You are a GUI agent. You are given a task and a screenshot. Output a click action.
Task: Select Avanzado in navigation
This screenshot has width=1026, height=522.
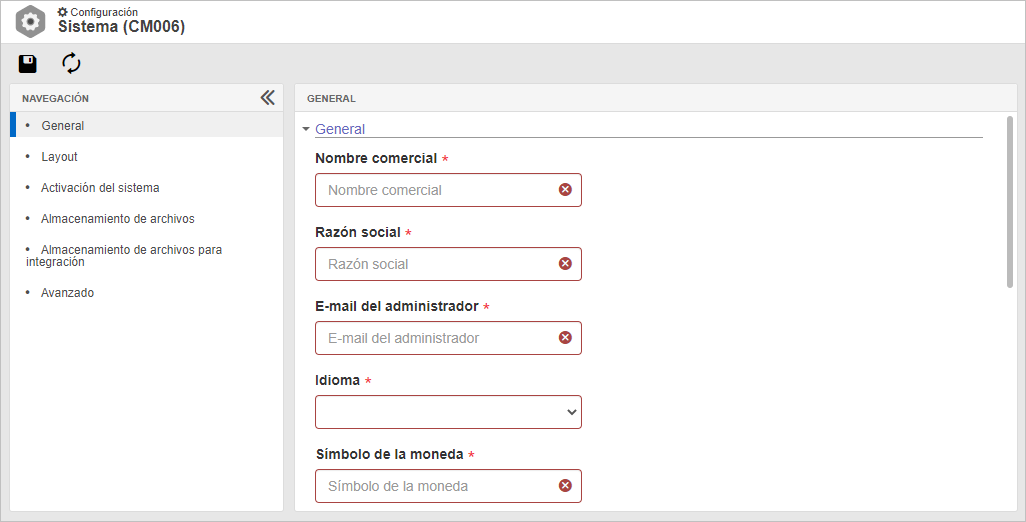pyautogui.click(x=67, y=293)
